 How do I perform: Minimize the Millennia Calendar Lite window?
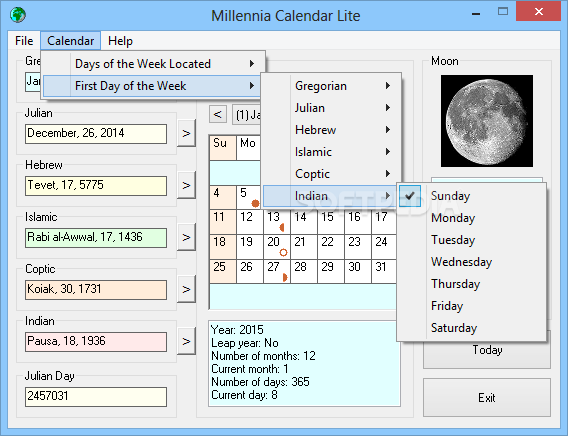tap(476, 13)
